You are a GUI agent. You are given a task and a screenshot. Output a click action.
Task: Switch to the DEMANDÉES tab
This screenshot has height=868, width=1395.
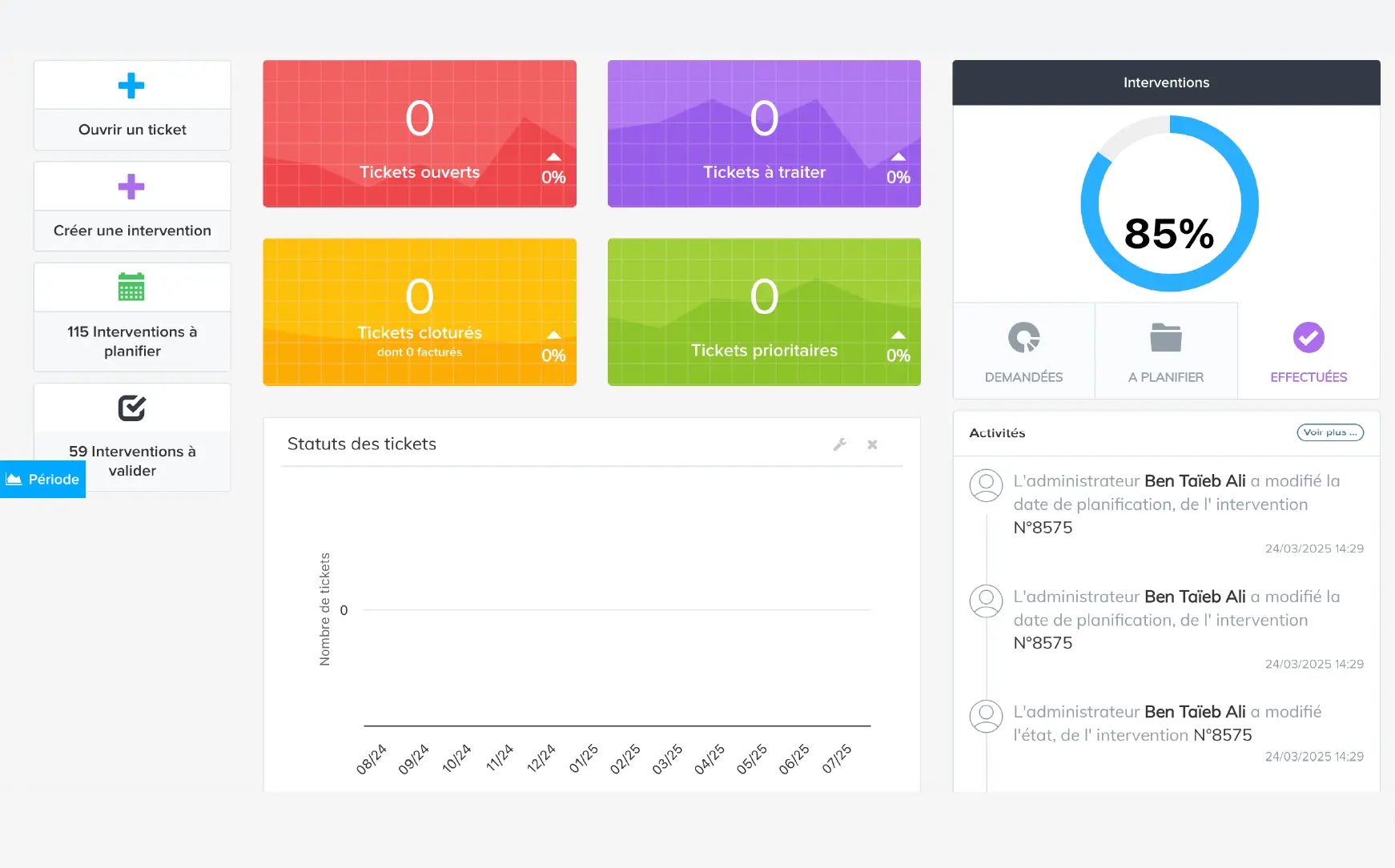click(1023, 377)
